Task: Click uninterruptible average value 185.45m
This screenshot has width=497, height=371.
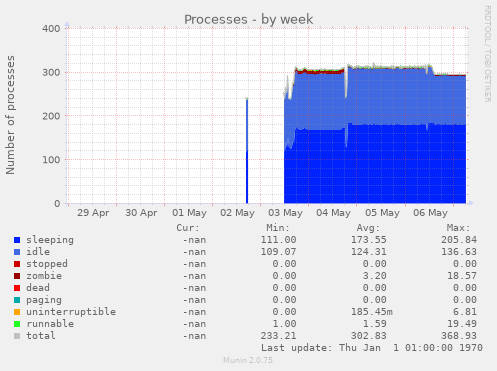Action: point(372,312)
